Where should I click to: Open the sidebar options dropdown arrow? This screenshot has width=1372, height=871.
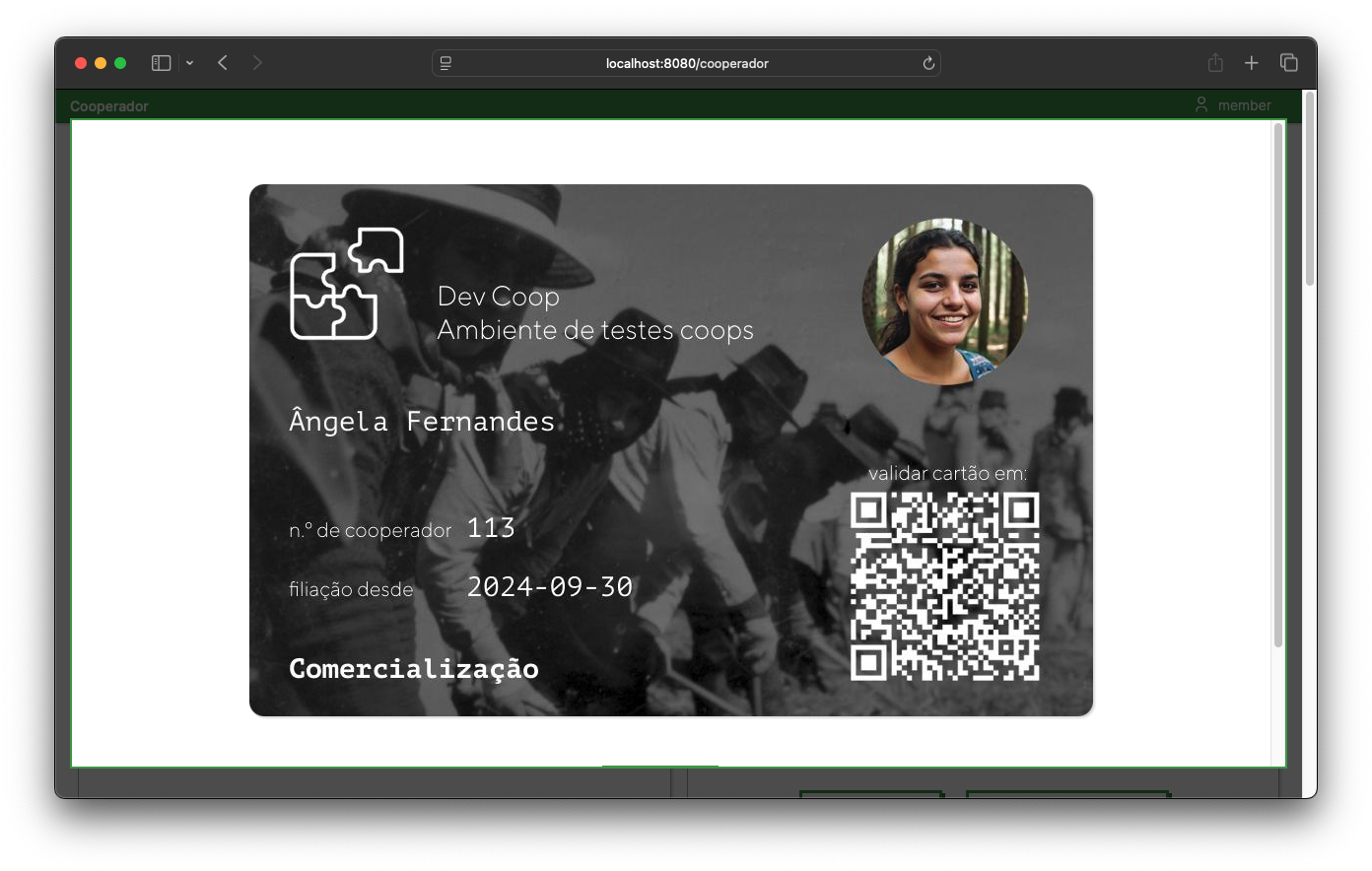pyautogui.click(x=189, y=63)
